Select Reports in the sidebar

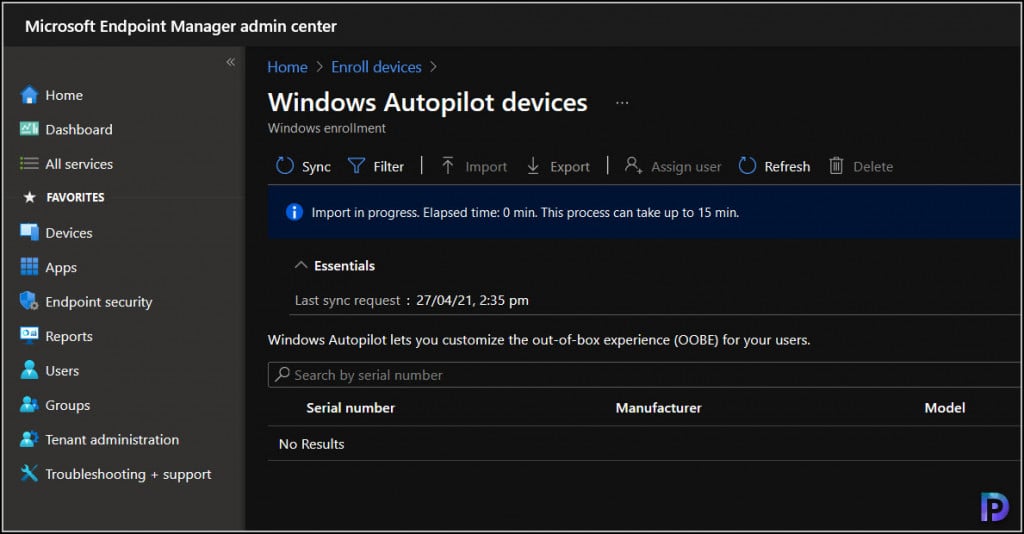(69, 336)
